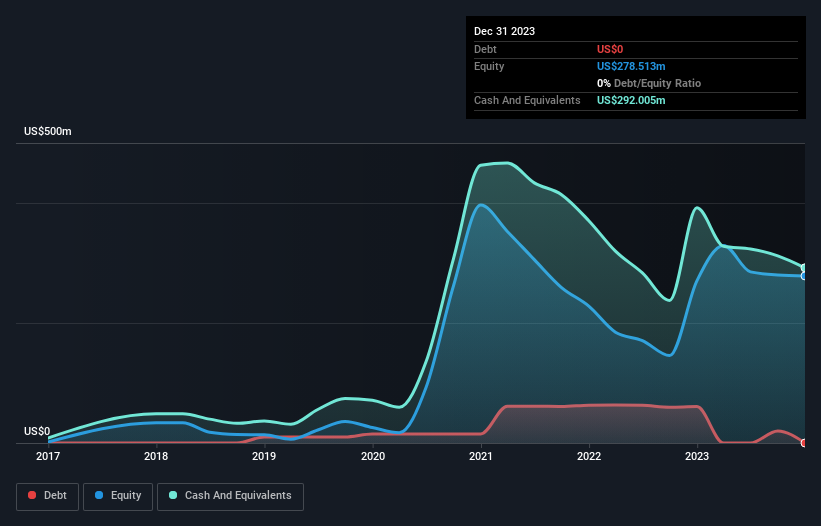Image resolution: width=821 pixels, height=526 pixels.
Task: Click the 2023 x-axis label
Action: [x=697, y=456]
